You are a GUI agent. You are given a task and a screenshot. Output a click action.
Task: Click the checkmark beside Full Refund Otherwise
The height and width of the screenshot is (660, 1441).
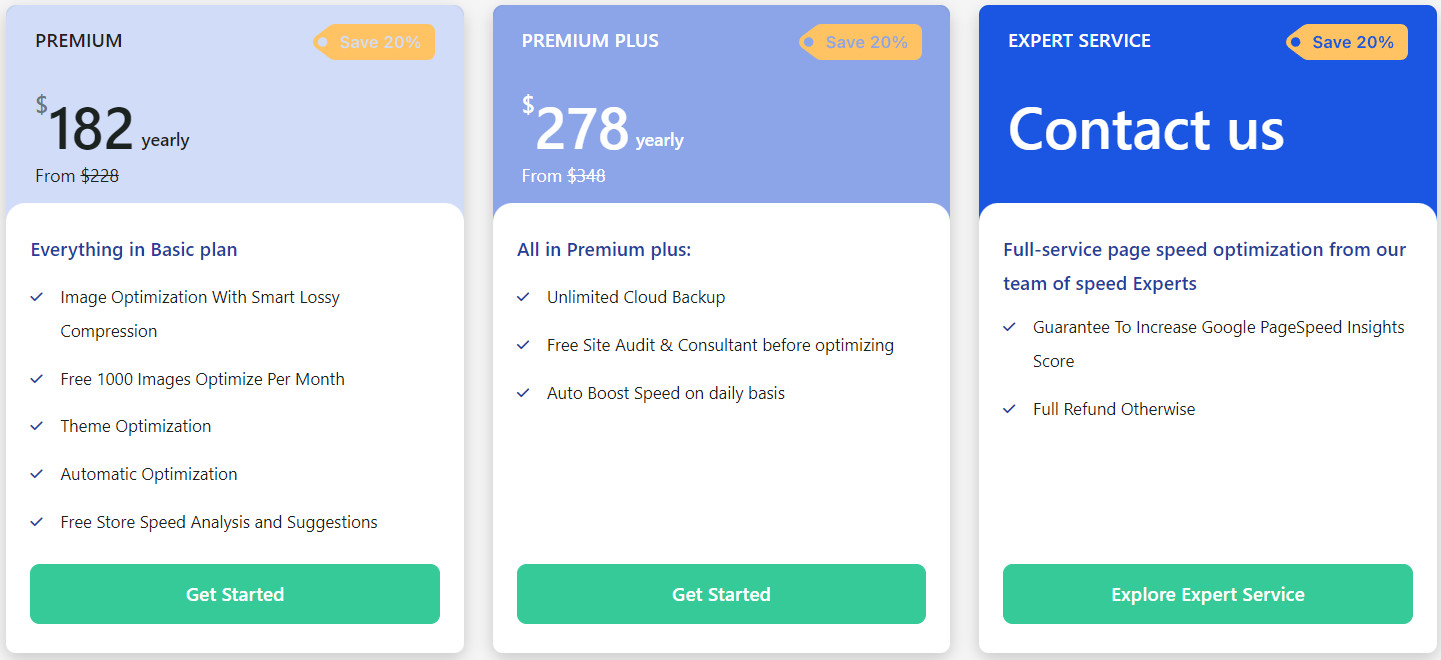(1009, 409)
